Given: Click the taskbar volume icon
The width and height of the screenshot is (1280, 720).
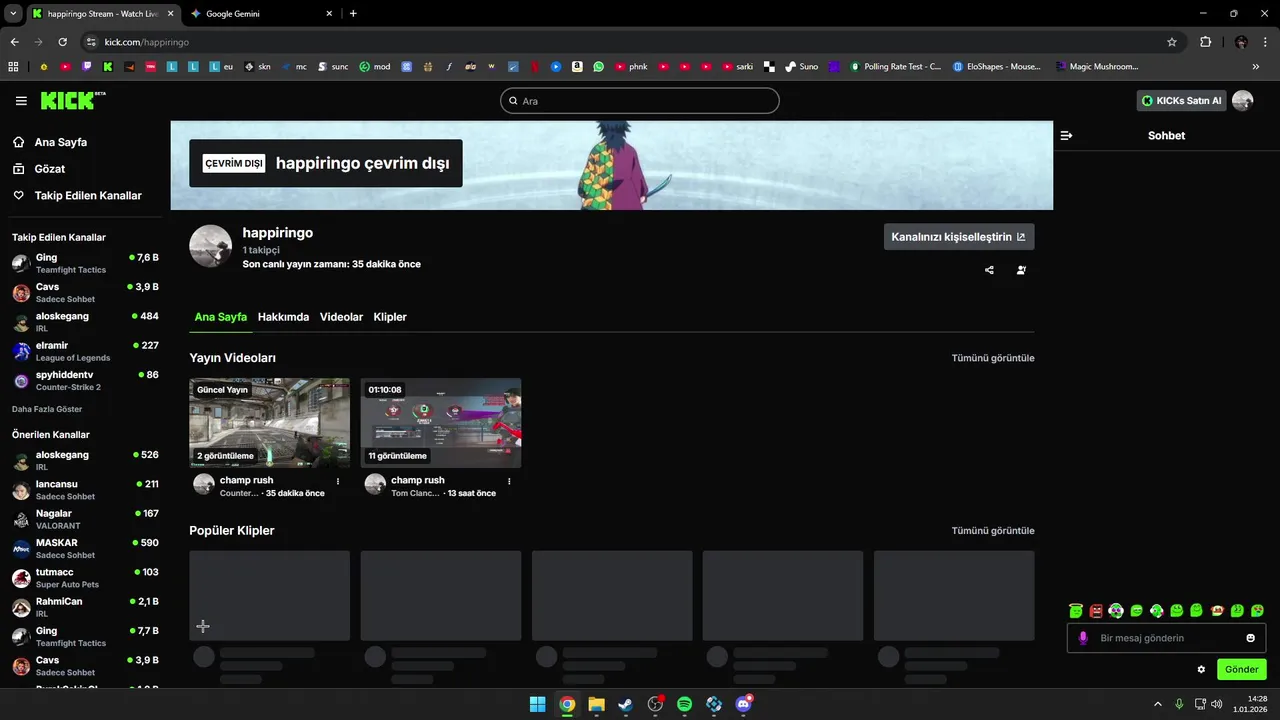Looking at the screenshot, I should 1216,704.
